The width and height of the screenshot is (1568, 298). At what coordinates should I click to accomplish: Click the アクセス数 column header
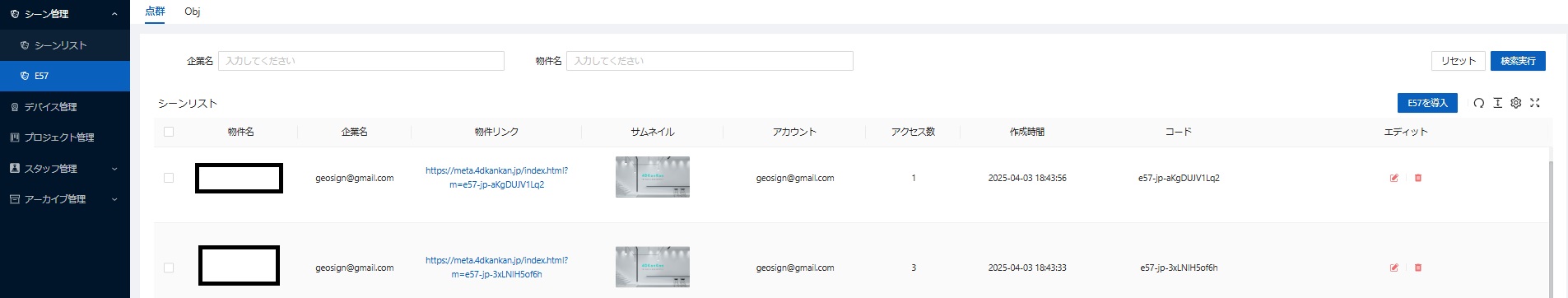(913, 132)
